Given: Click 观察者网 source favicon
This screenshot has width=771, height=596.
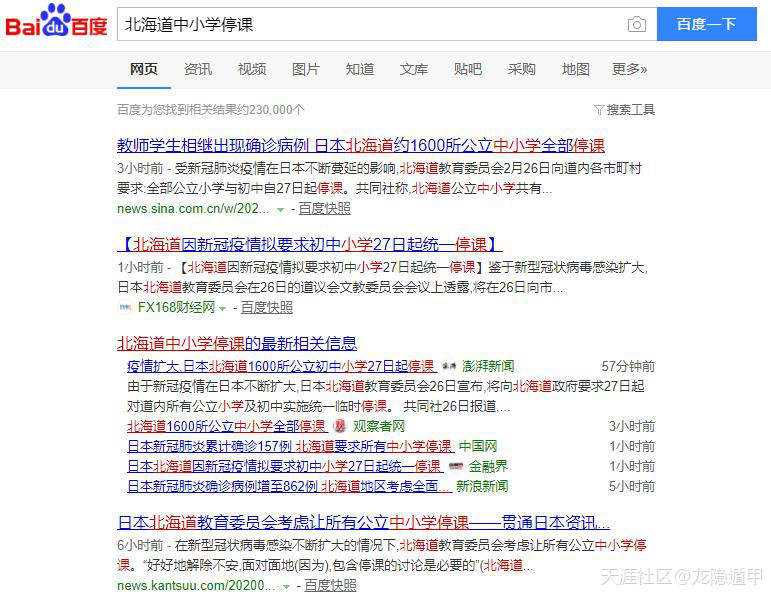Looking at the screenshot, I should 340,426.
